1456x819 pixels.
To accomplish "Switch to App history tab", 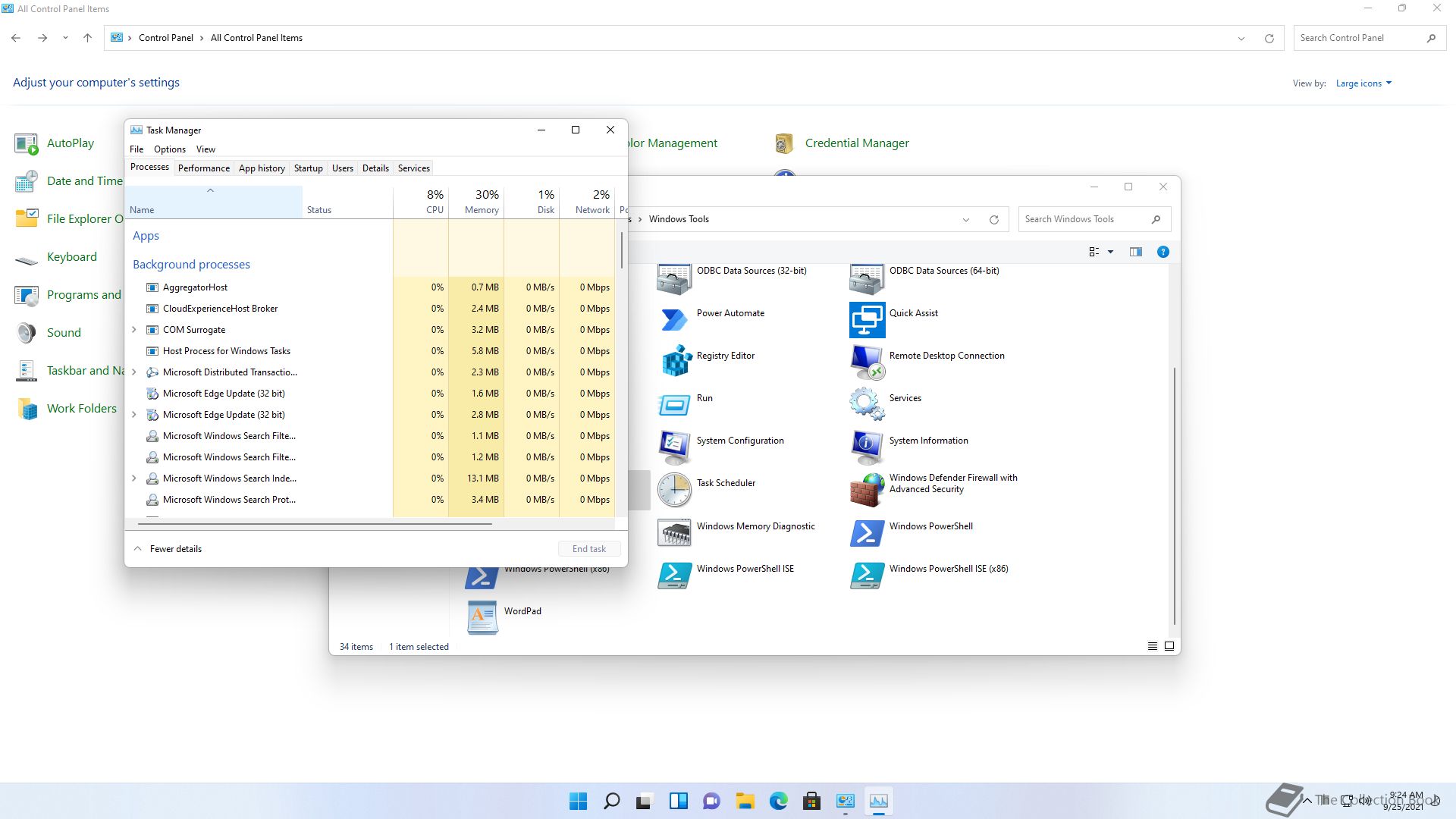I will tap(262, 168).
